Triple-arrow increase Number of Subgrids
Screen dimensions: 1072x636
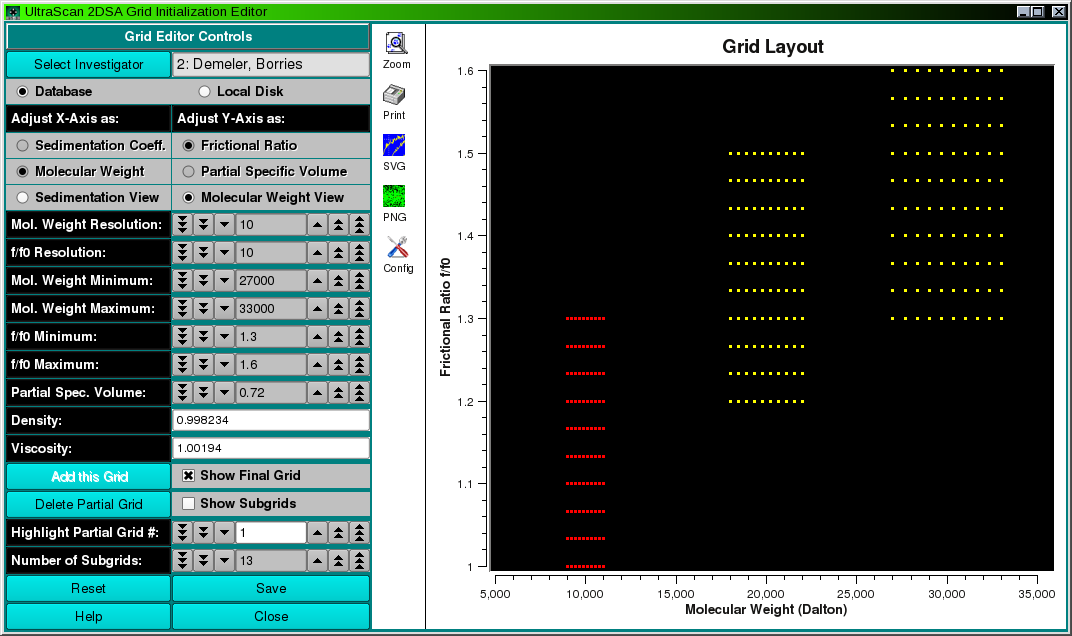click(360, 560)
